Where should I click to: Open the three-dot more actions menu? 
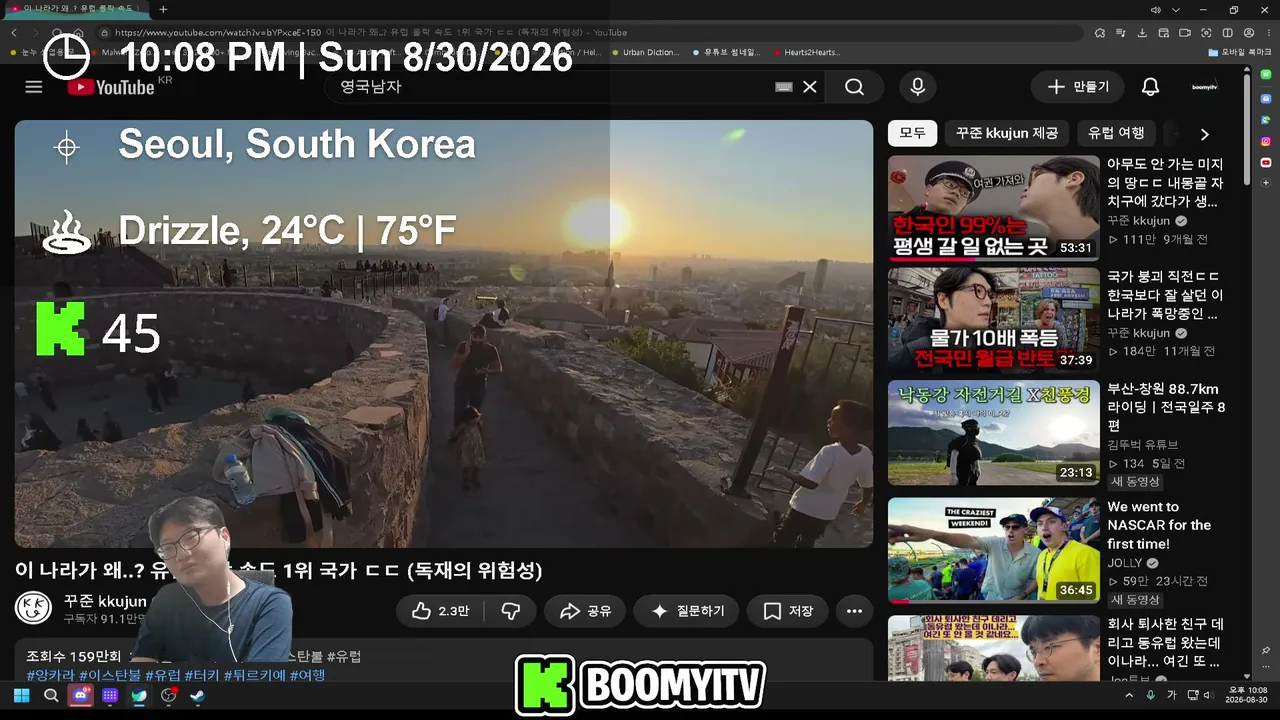click(x=854, y=611)
